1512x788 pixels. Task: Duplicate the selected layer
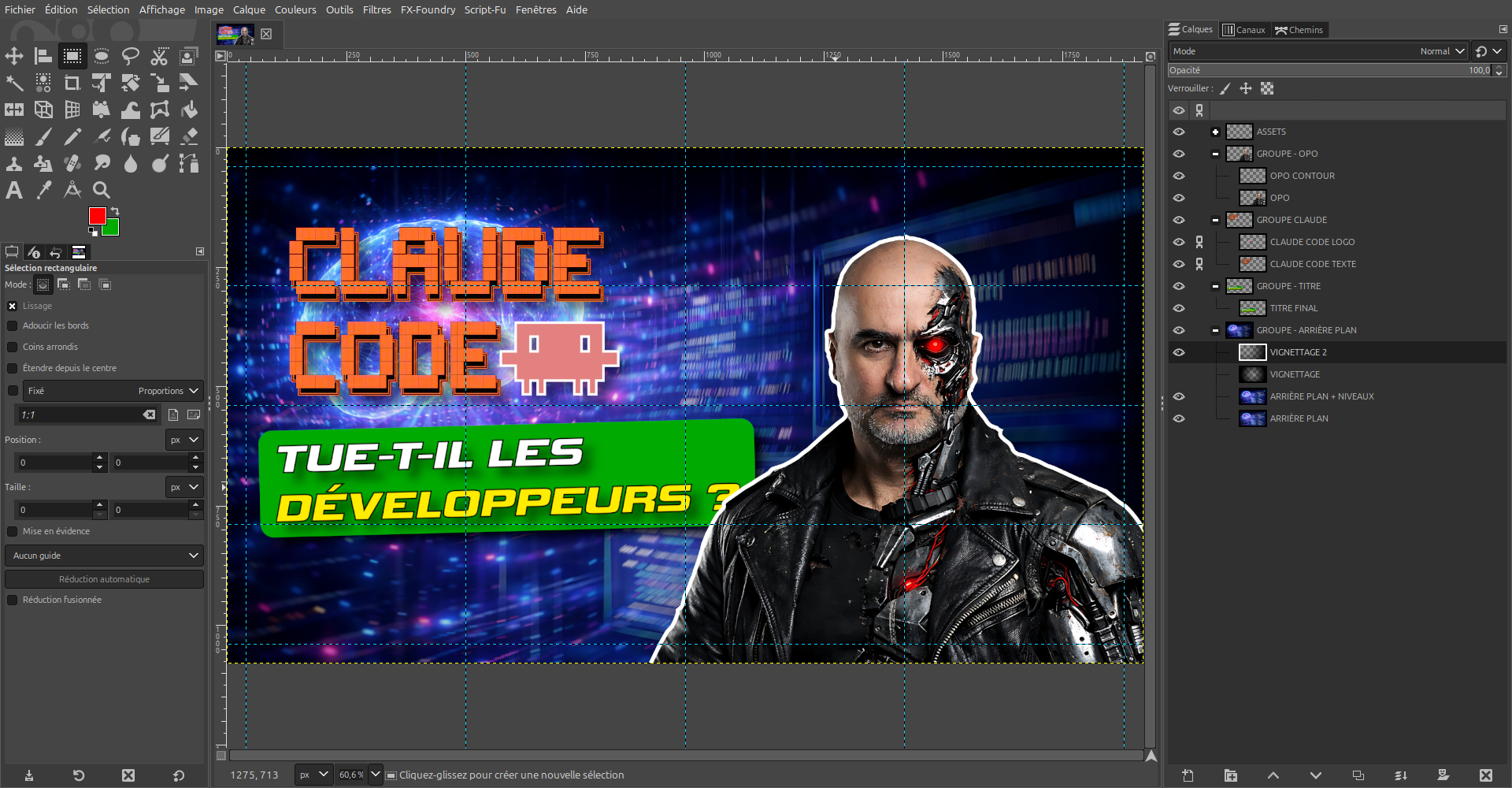(x=1358, y=775)
